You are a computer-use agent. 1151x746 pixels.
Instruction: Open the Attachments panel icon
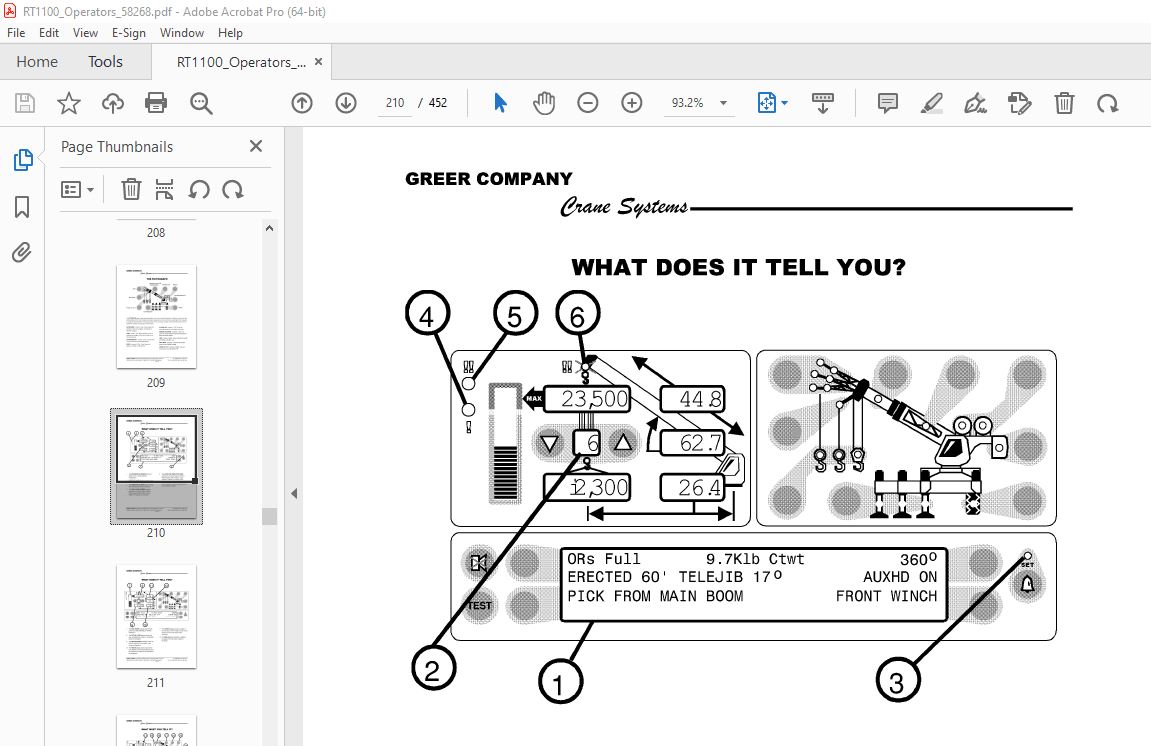[x=22, y=252]
